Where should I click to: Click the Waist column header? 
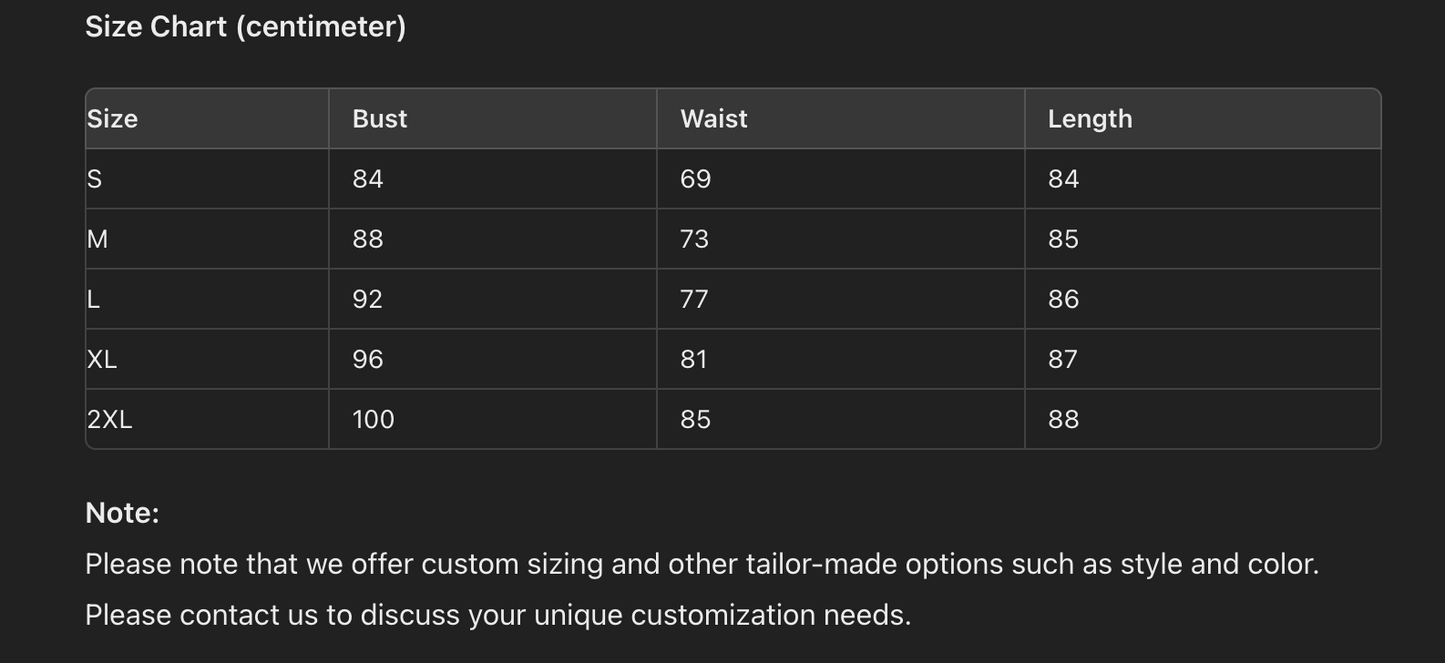click(713, 119)
